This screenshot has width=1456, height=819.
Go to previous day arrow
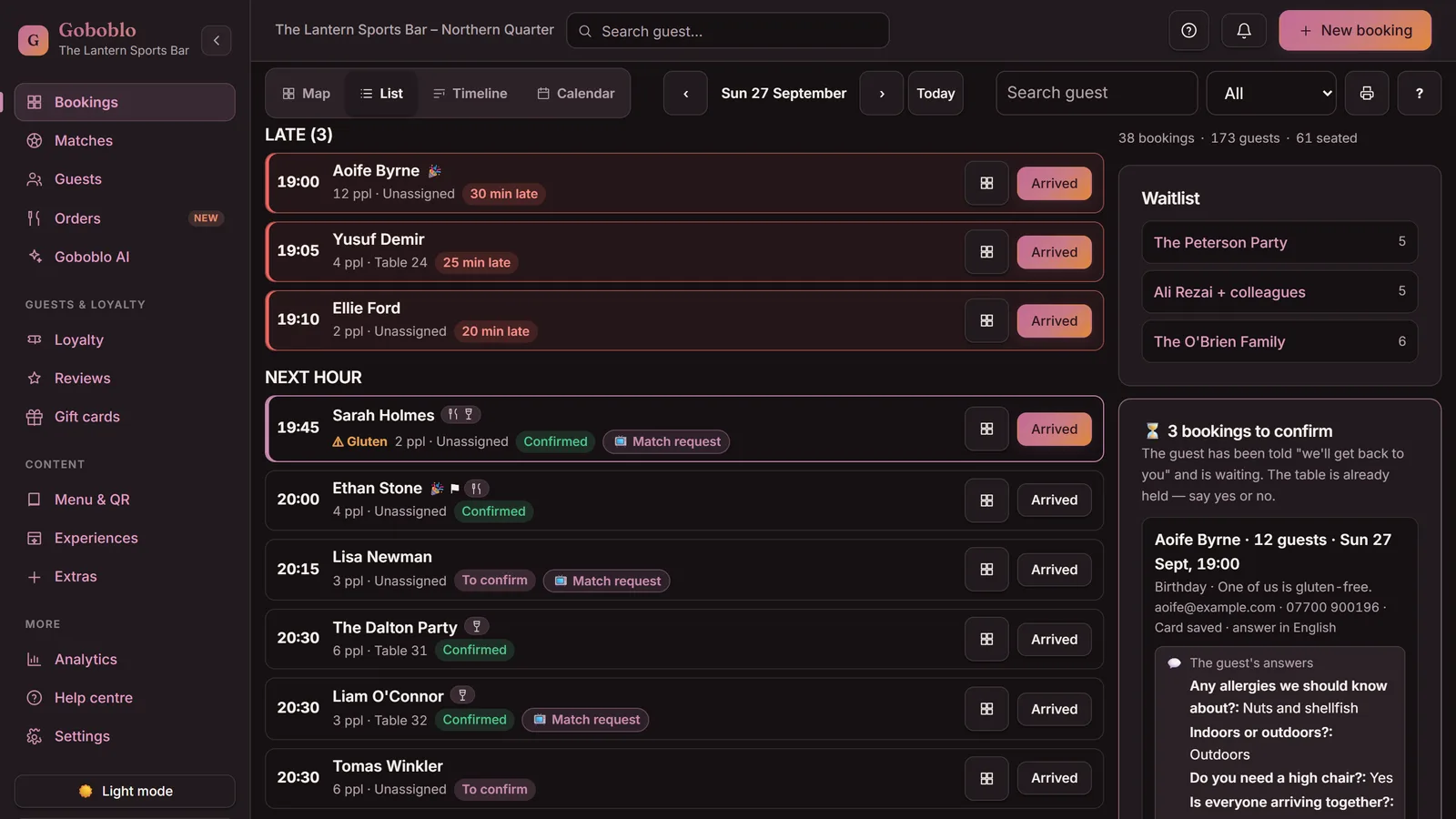tap(685, 93)
